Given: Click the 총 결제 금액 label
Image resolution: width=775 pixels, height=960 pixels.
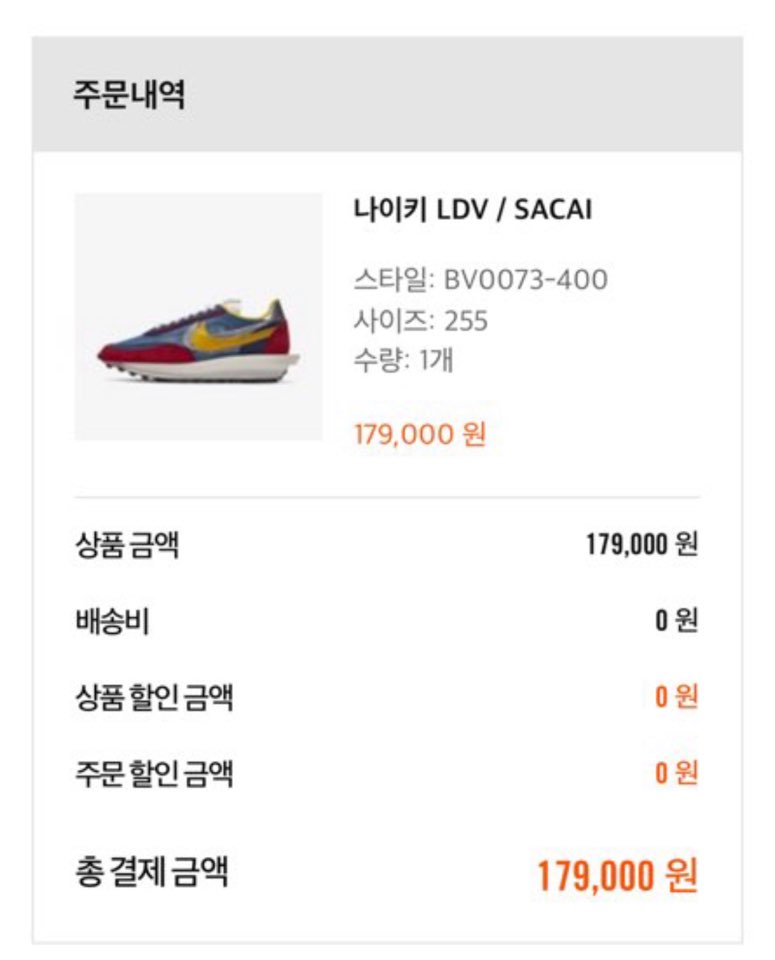Looking at the screenshot, I should click(x=152, y=872).
